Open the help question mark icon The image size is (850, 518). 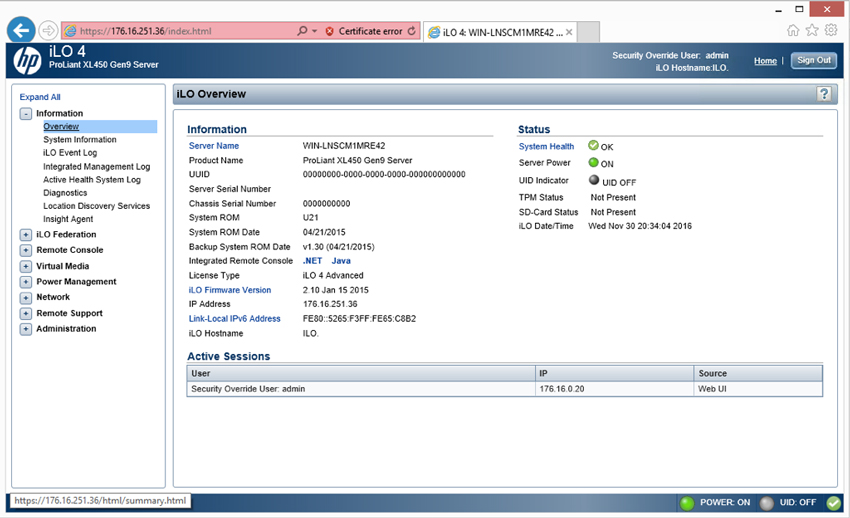[823, 94]
